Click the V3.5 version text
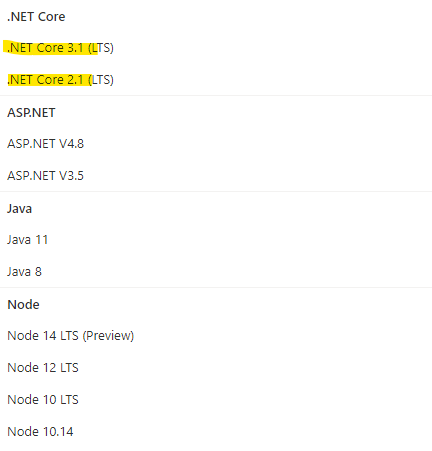The width and height of the screenshot is (432, 451). [x=71, y=176]
